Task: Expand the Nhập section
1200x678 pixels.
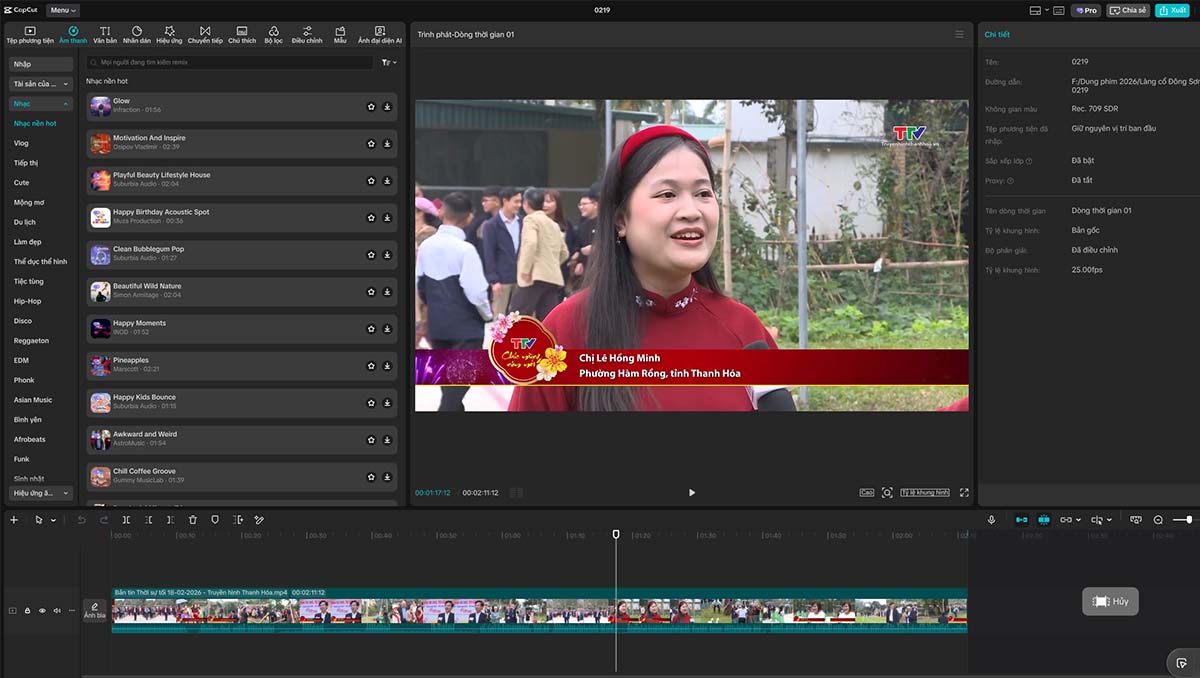Action: coord(41,64)
